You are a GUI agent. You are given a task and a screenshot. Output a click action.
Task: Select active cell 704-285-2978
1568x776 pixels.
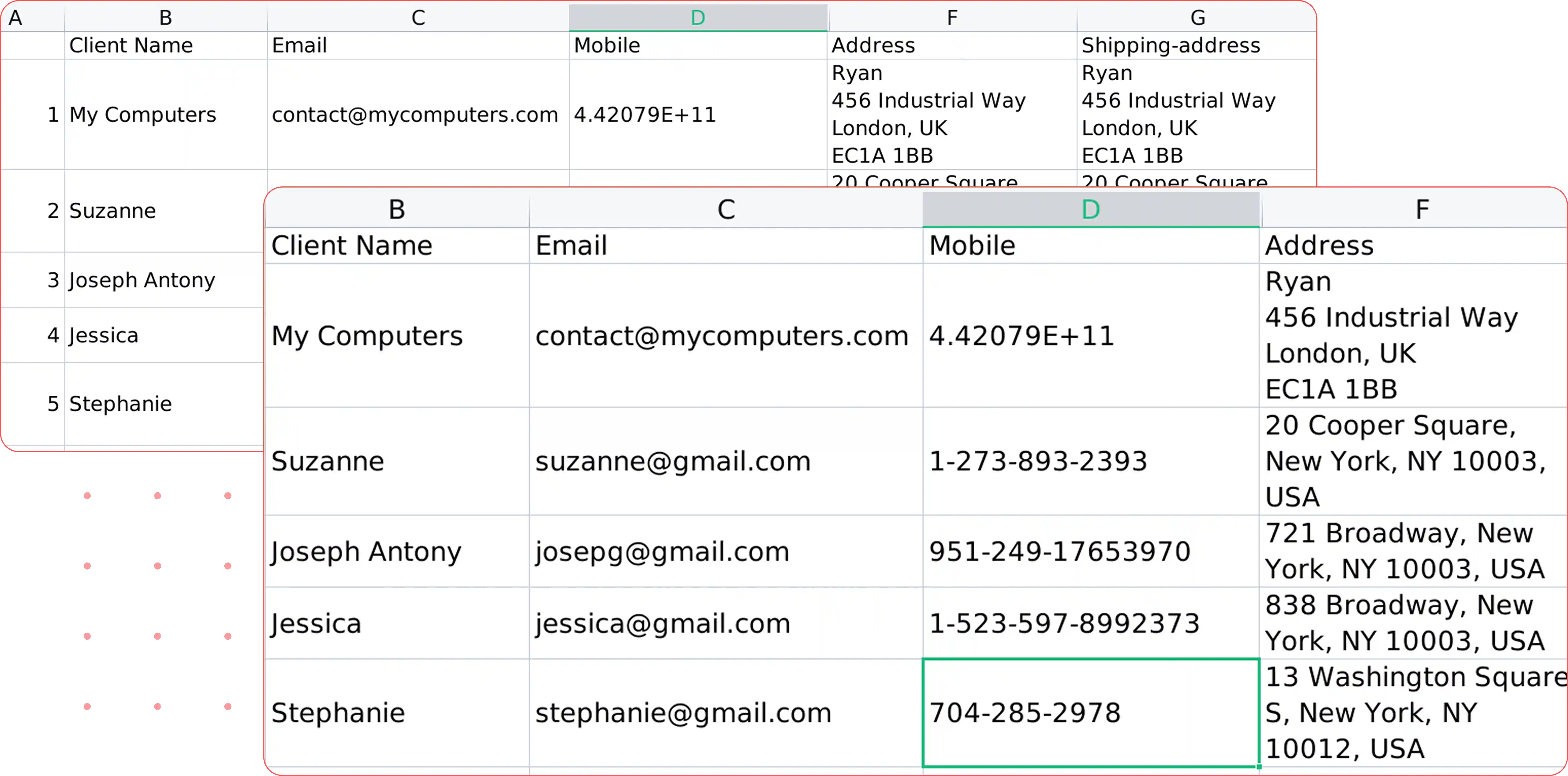tap(1091, 713)
